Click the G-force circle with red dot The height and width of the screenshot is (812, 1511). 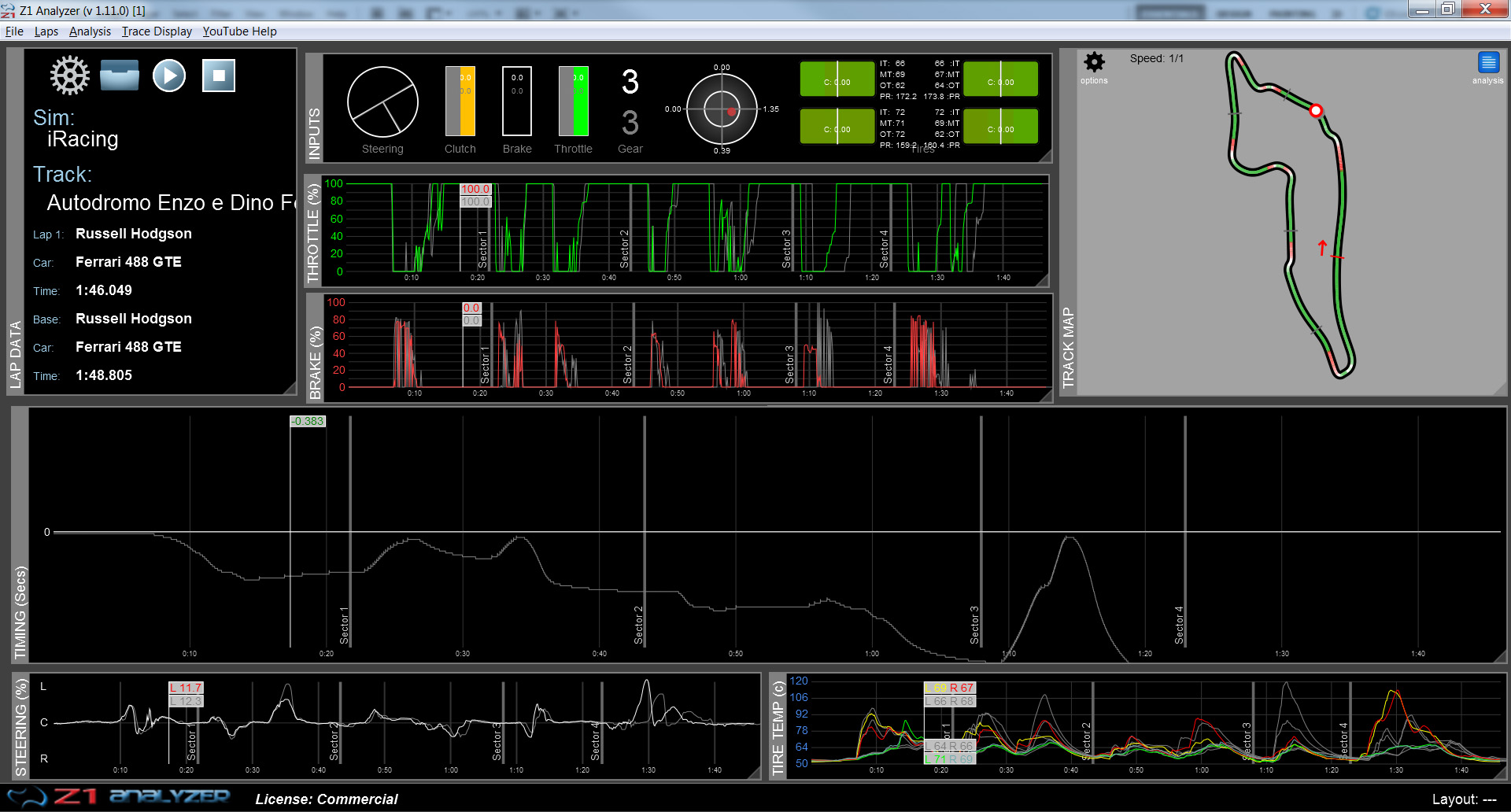pyautogui.click(x=722, y=109)
